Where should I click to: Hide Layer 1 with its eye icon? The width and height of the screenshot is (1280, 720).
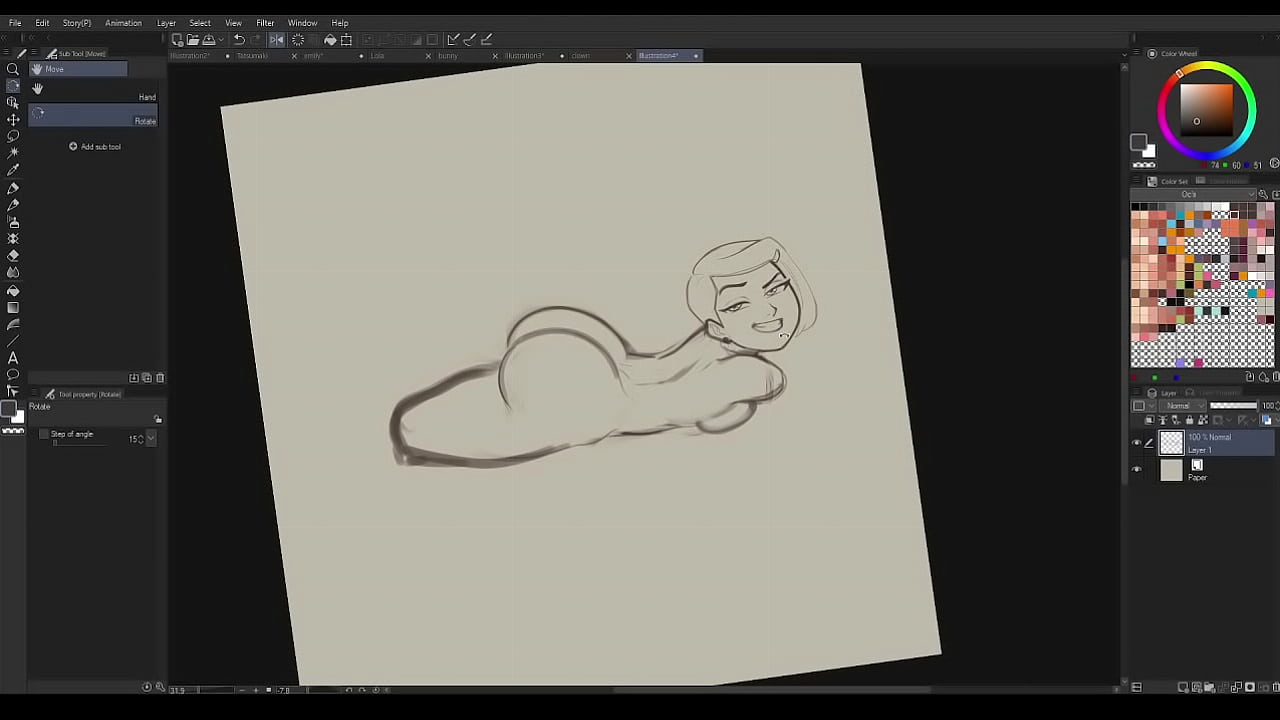click(1136, 442)
